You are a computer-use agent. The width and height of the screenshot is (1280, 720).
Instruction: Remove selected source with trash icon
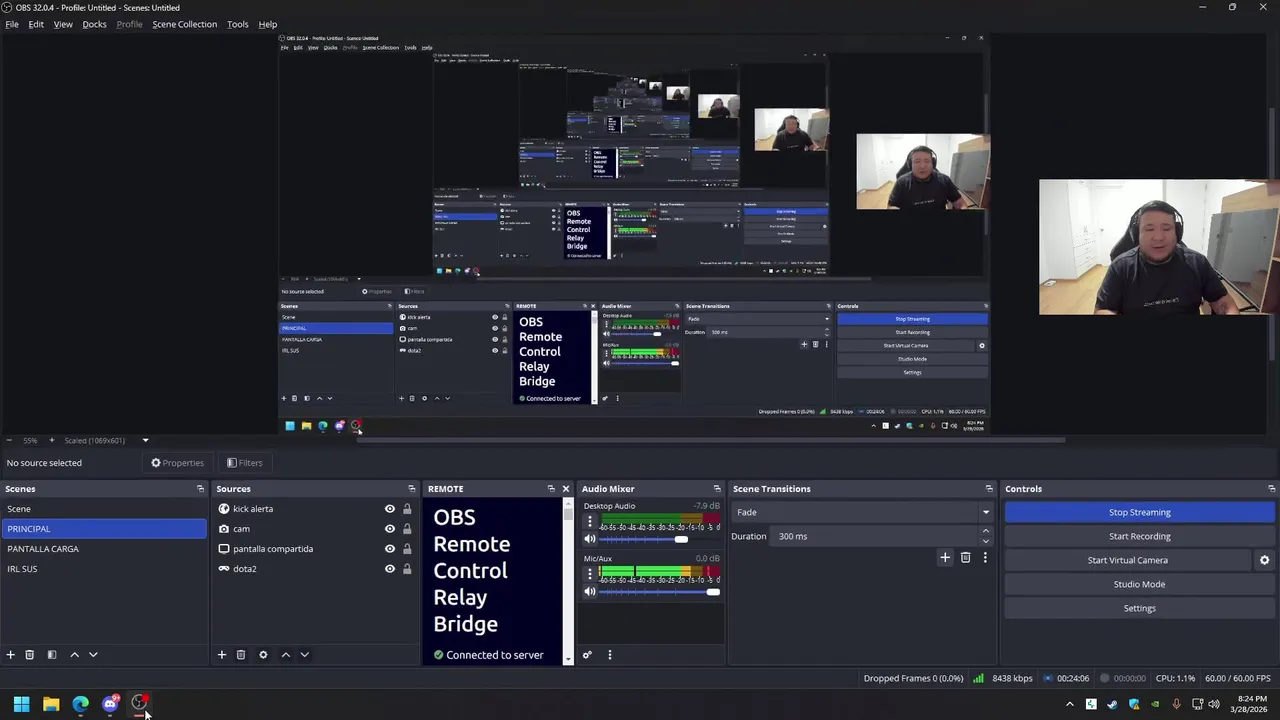[241, 655]
